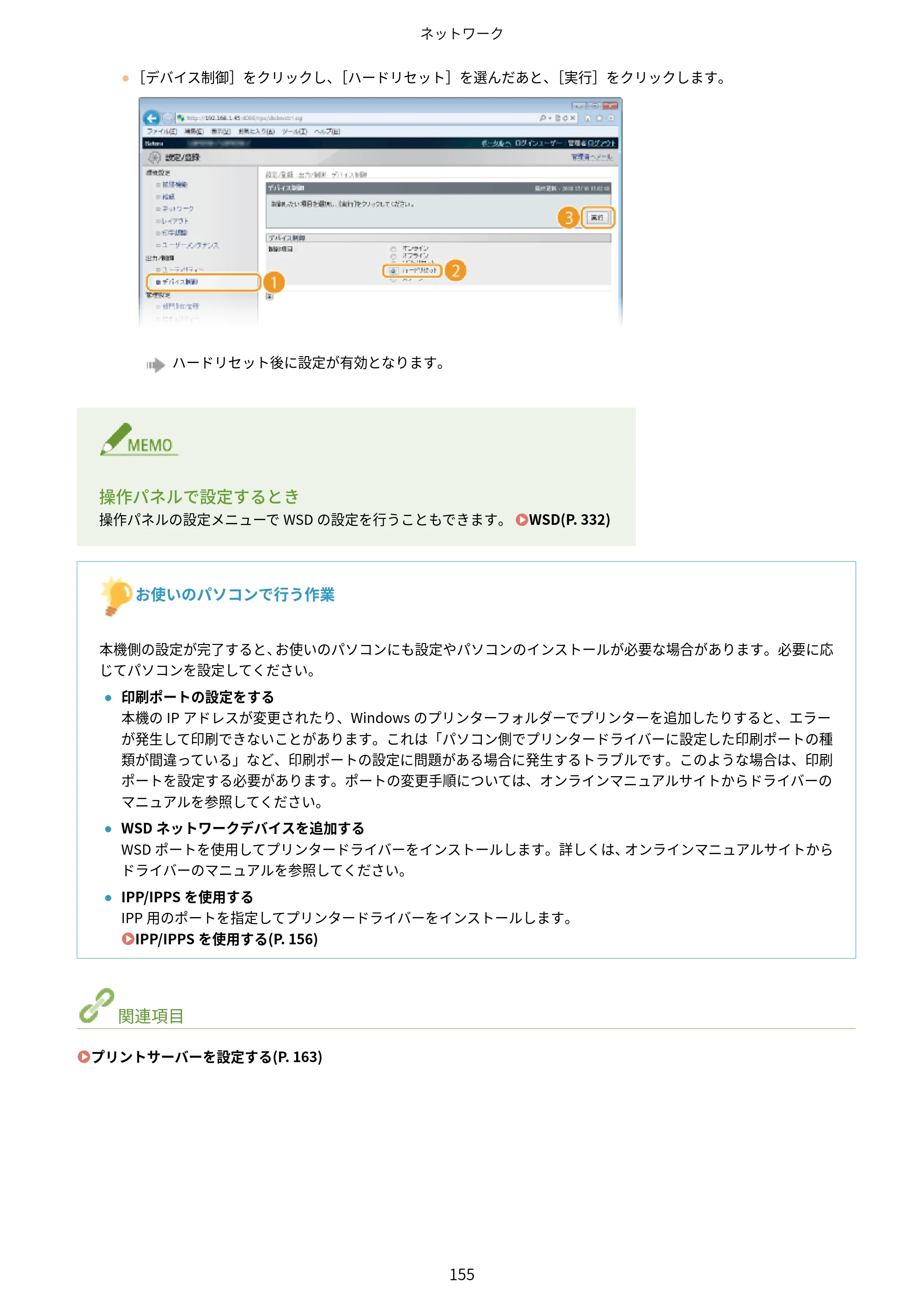Select ユーティリティー in the sidebar

coord(183,270)
